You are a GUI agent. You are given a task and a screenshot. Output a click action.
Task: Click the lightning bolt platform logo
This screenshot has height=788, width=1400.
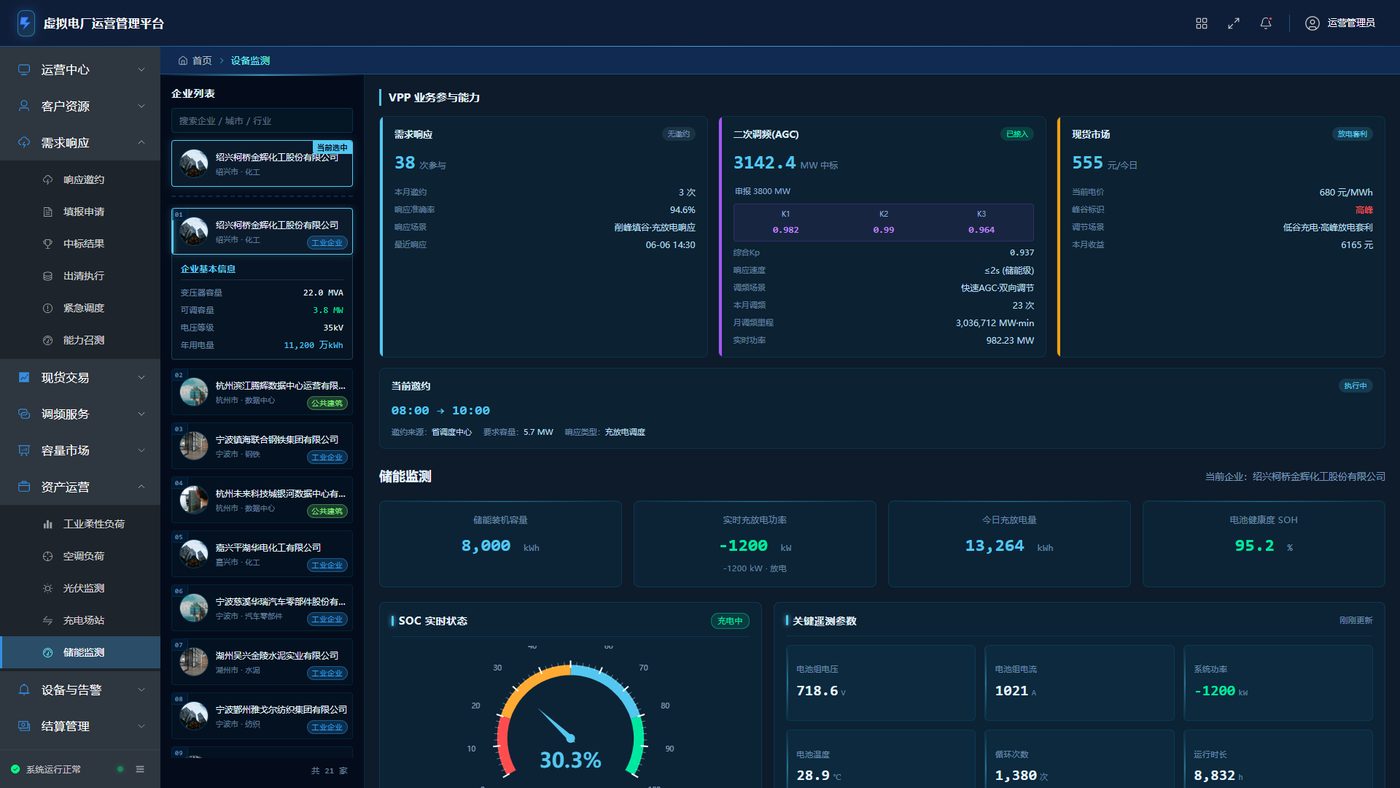(x=26, y=23)
